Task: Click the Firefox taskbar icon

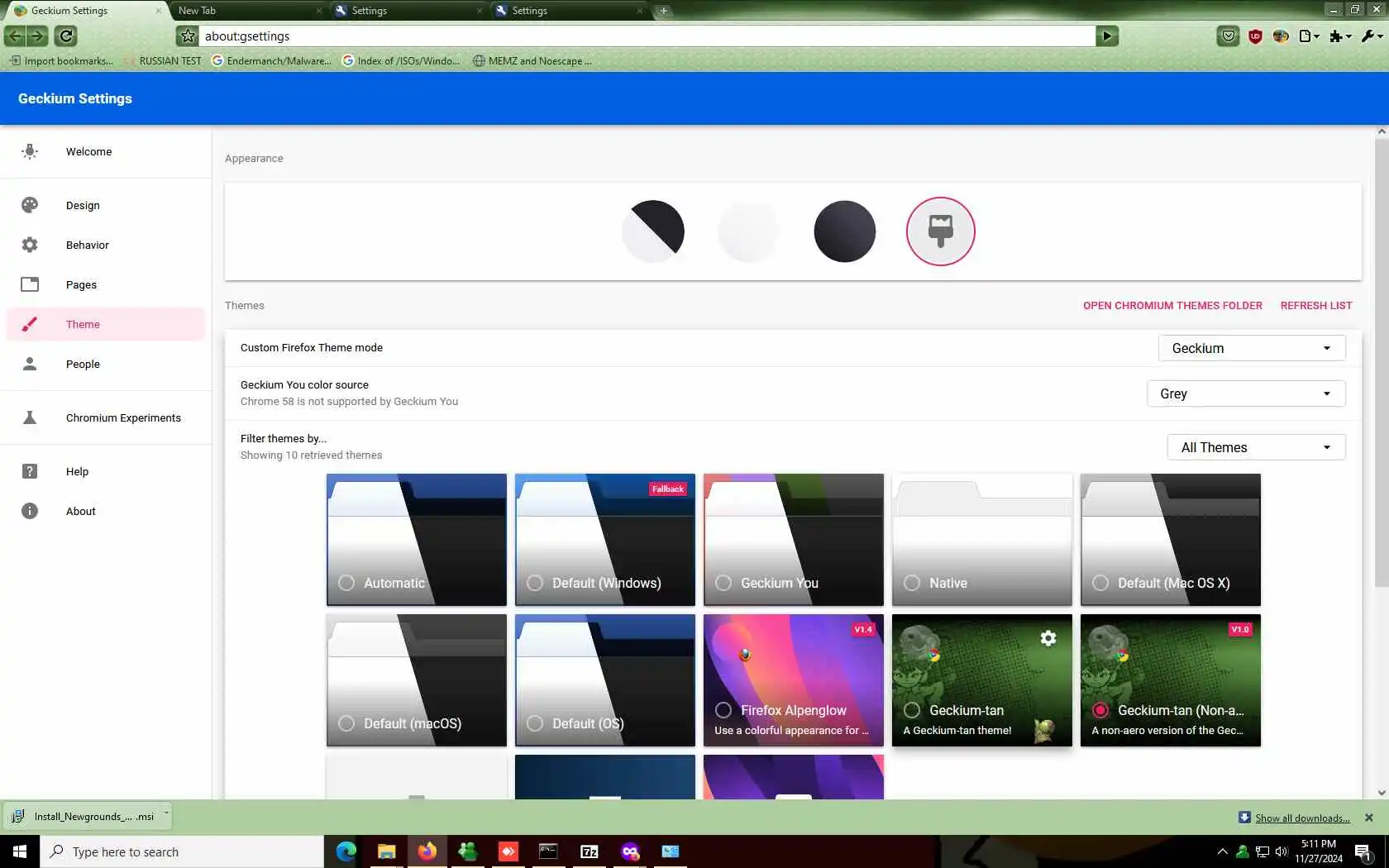Action: tap(427, 851)
